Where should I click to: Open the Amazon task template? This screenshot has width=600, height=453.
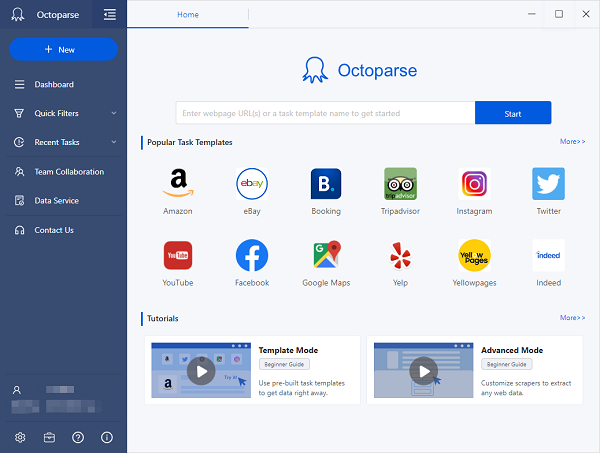(178, 184)
